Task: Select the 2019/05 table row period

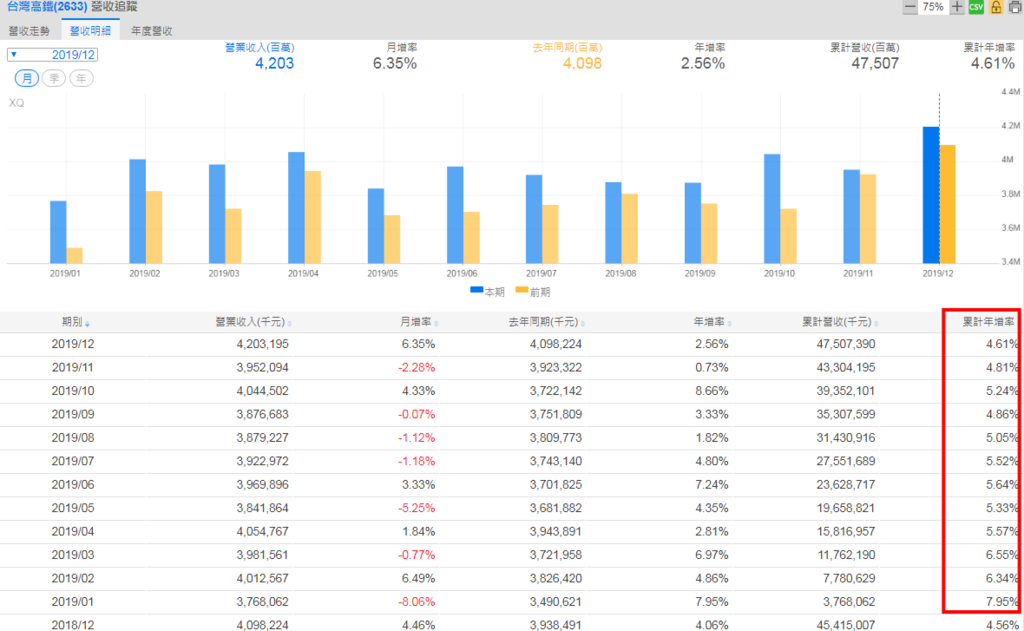Action: pyautogui.click(x=72, y=508)
